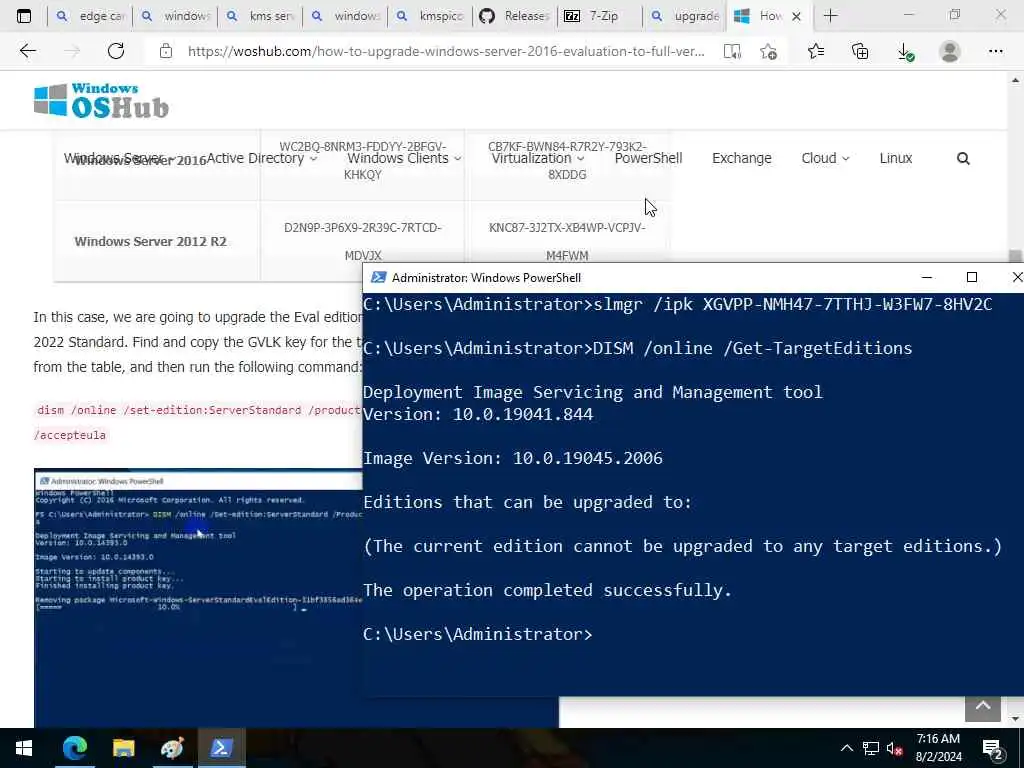Expand the Virtualization menu
Viewport: 1024px width, 768px height.
tap(537, 158)
